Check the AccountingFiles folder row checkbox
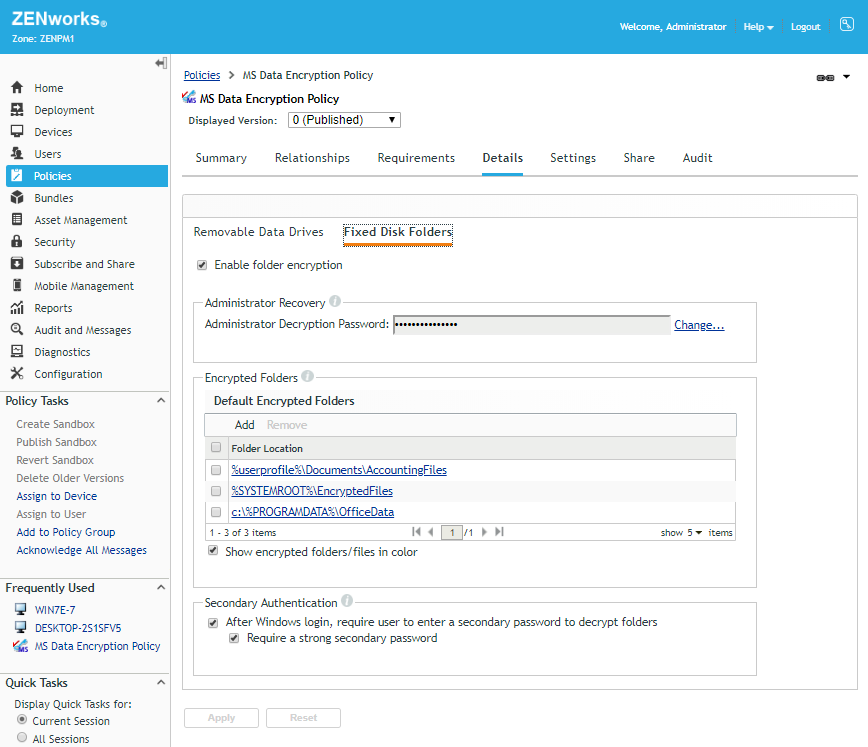The image size is (868, 747). [216, 470]
